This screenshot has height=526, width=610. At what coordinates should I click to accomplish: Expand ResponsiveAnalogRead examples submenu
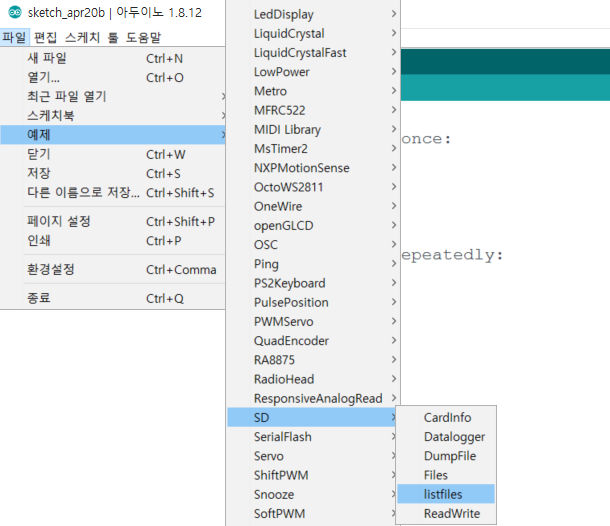click(313, 398)
